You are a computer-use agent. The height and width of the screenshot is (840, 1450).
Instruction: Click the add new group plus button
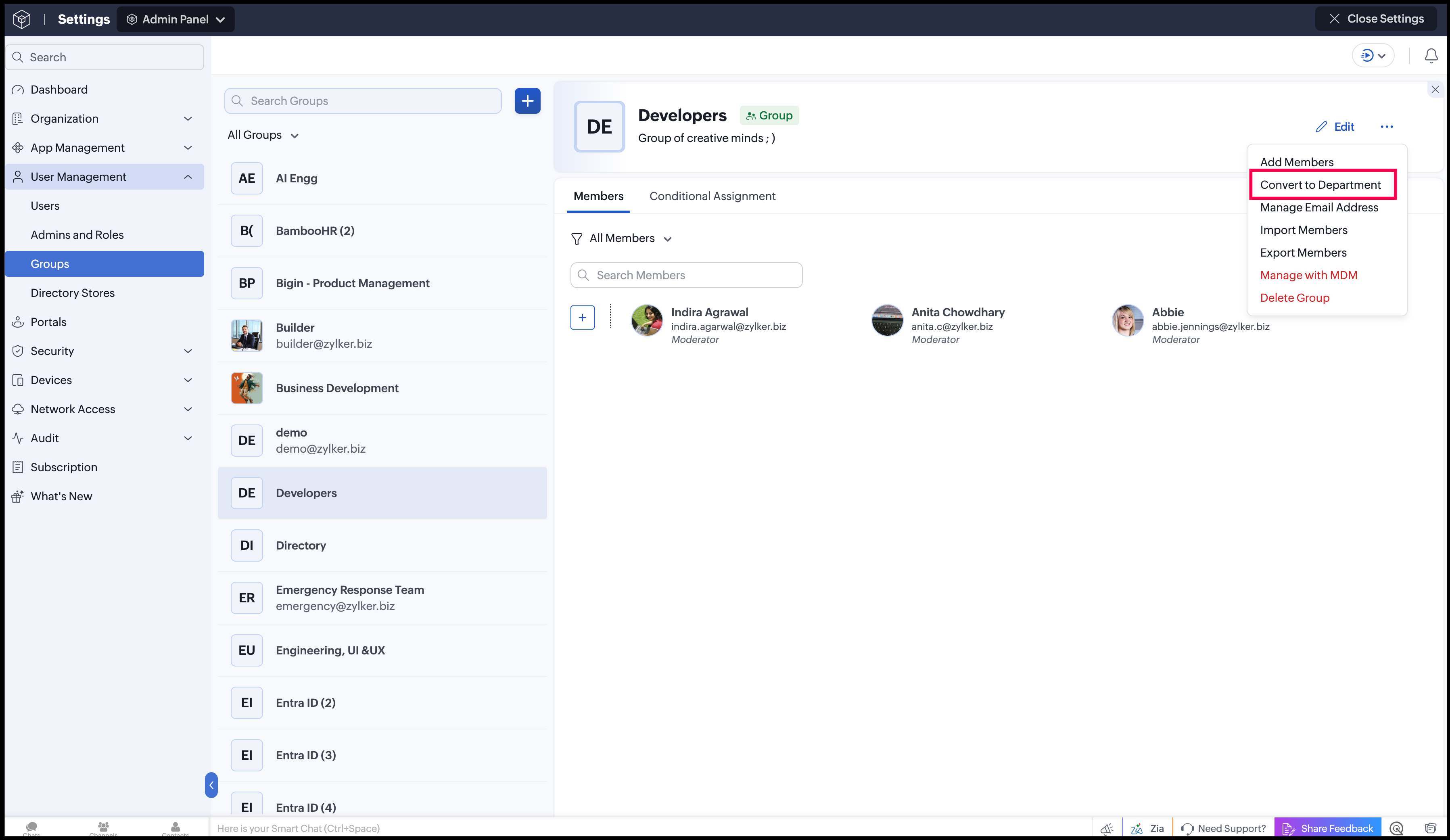coord(527,101)
